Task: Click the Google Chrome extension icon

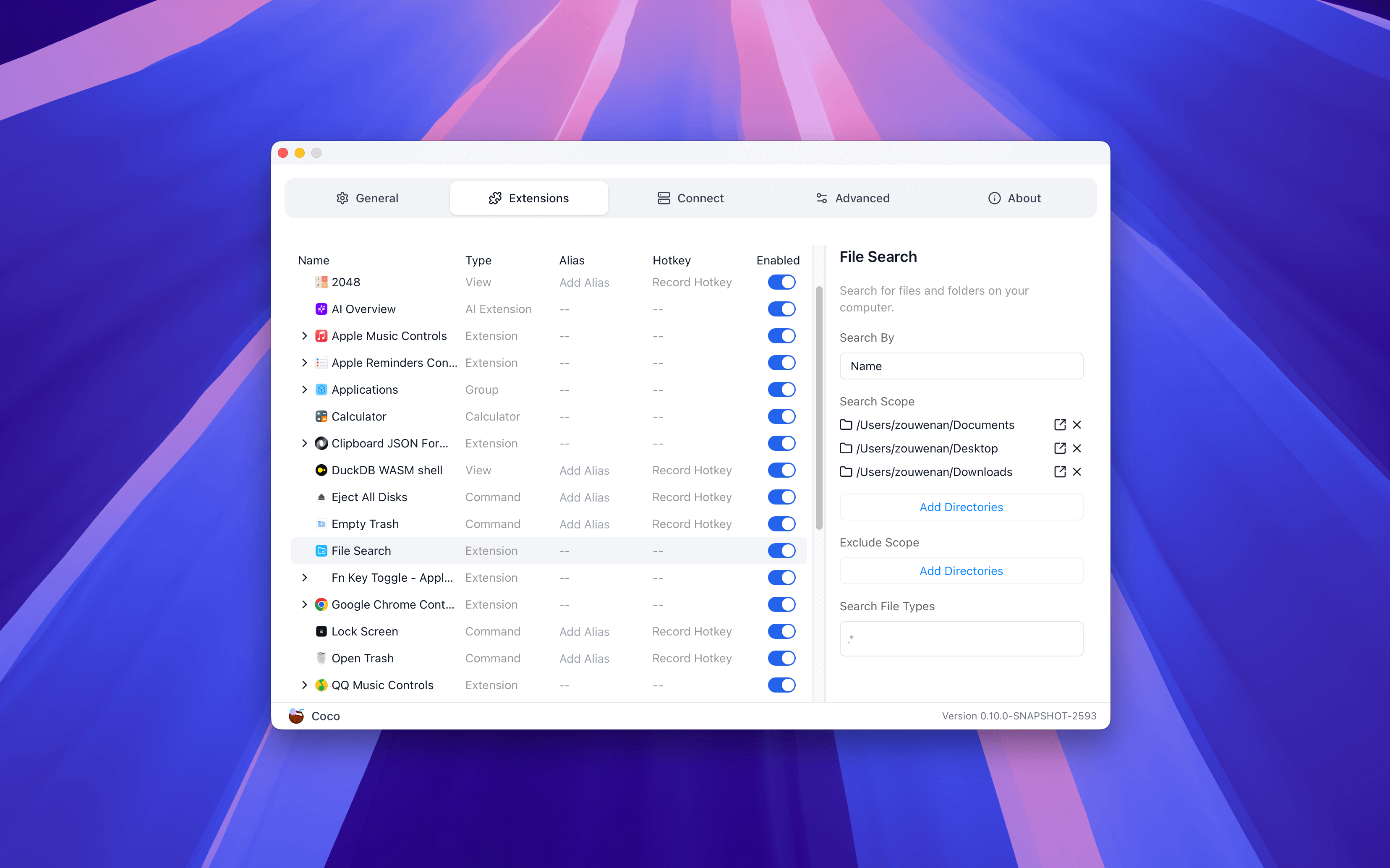Action: pyautogui.click(x=321, y=604)
